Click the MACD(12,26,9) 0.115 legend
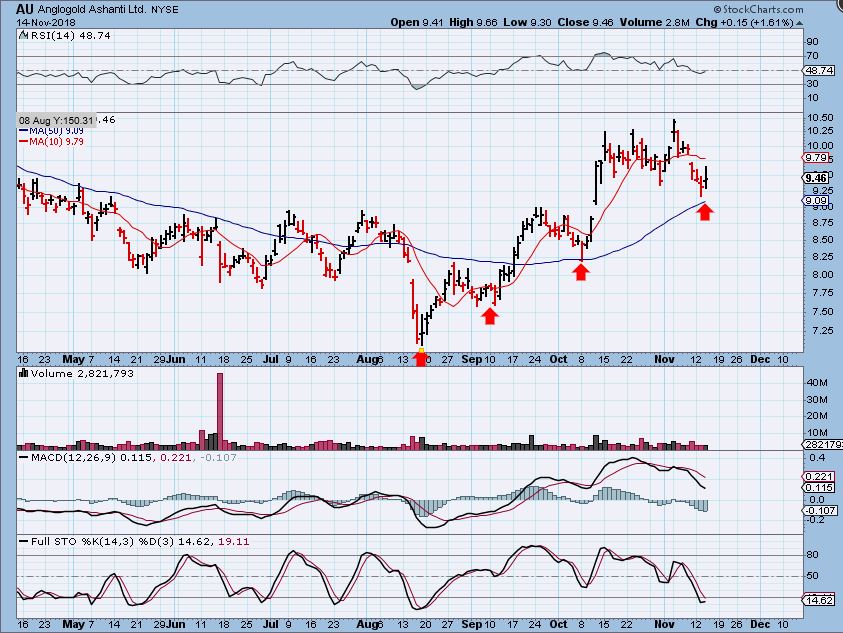Image resolution: width=843 pixels, height=633 pixels. click(x=92, y=457)
